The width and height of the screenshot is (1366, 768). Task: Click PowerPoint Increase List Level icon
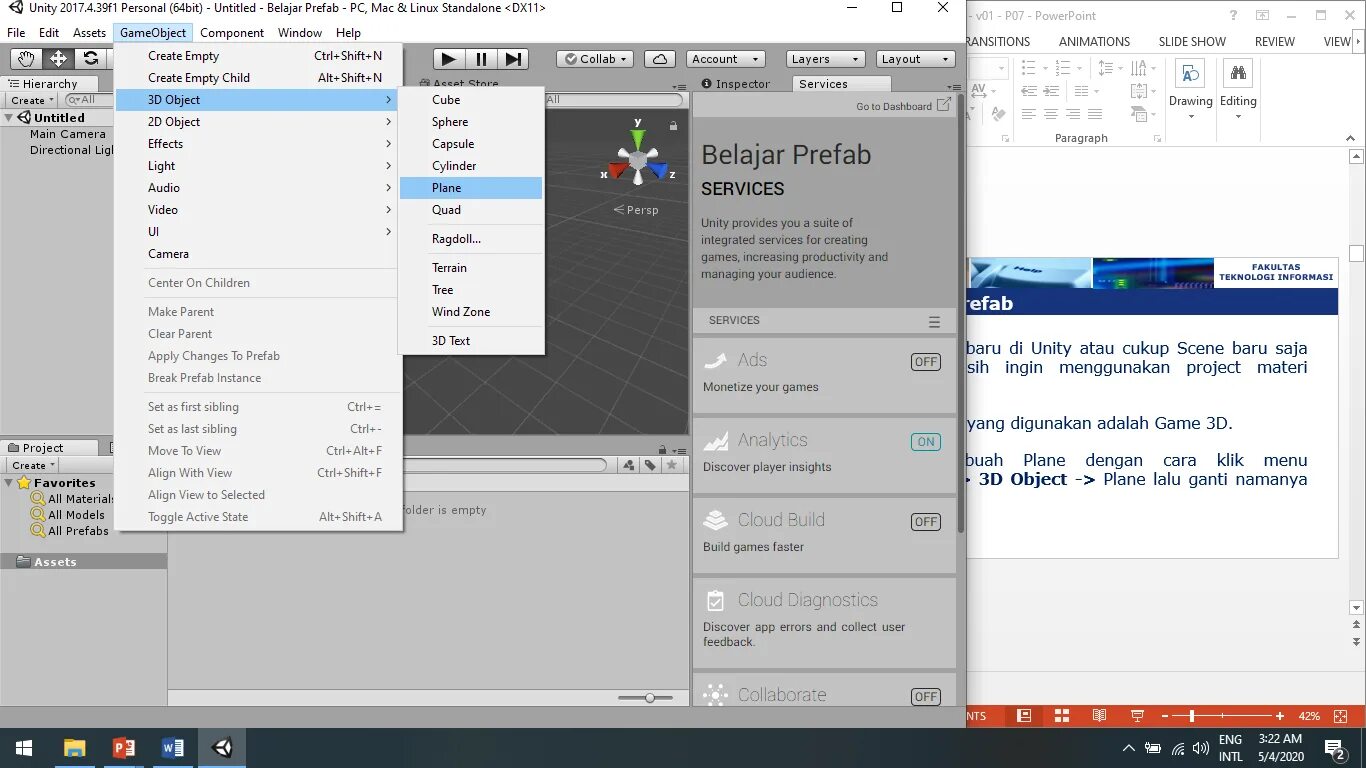(x=1050, y=91)
